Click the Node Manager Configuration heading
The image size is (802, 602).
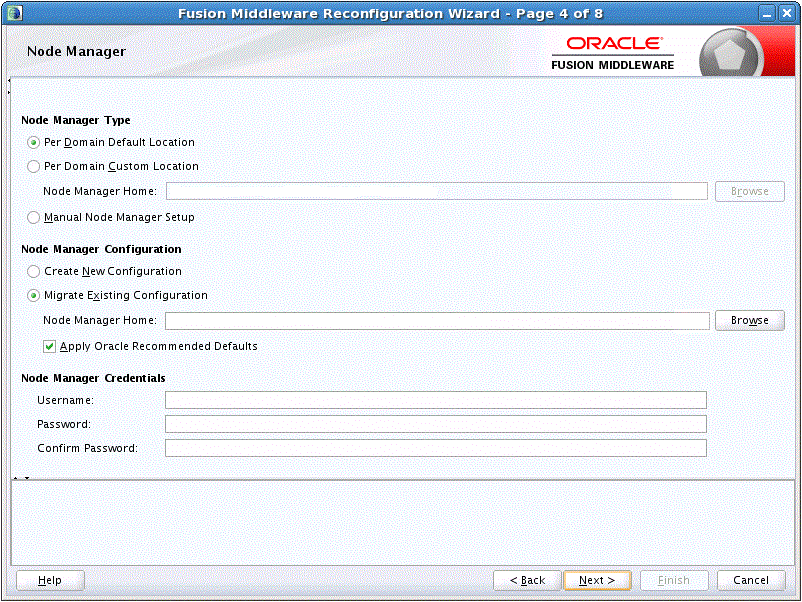coord(101,249)
